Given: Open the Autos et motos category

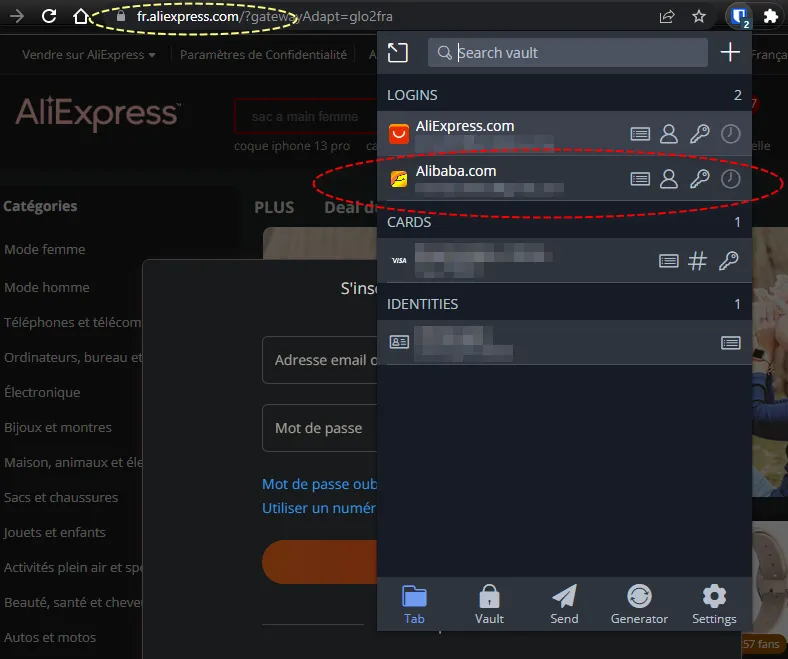Looking at the screenshot, I should point(50,637).
